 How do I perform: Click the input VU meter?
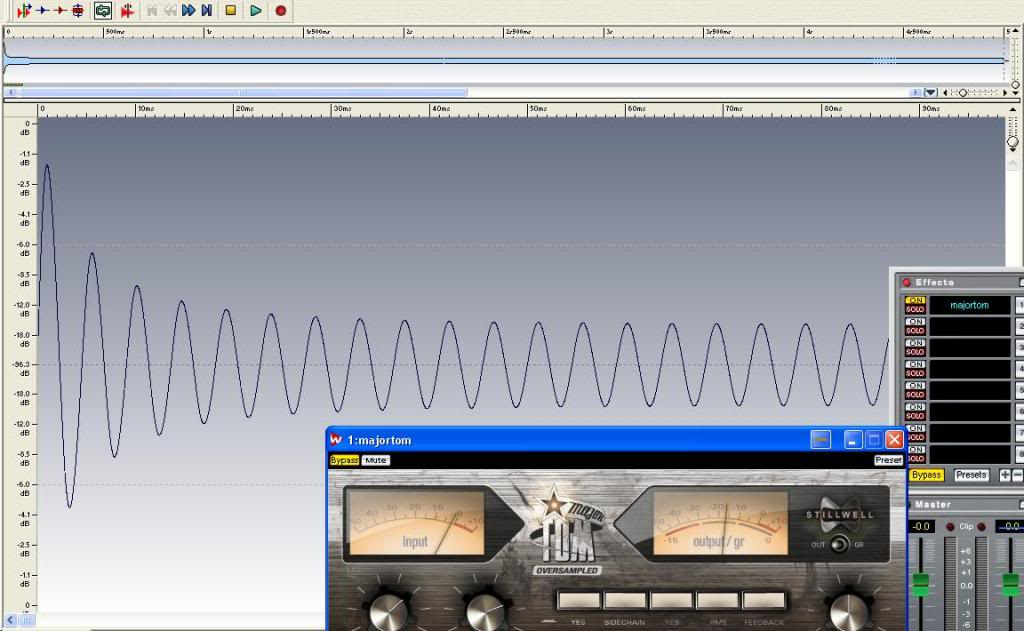pos(416,523)
